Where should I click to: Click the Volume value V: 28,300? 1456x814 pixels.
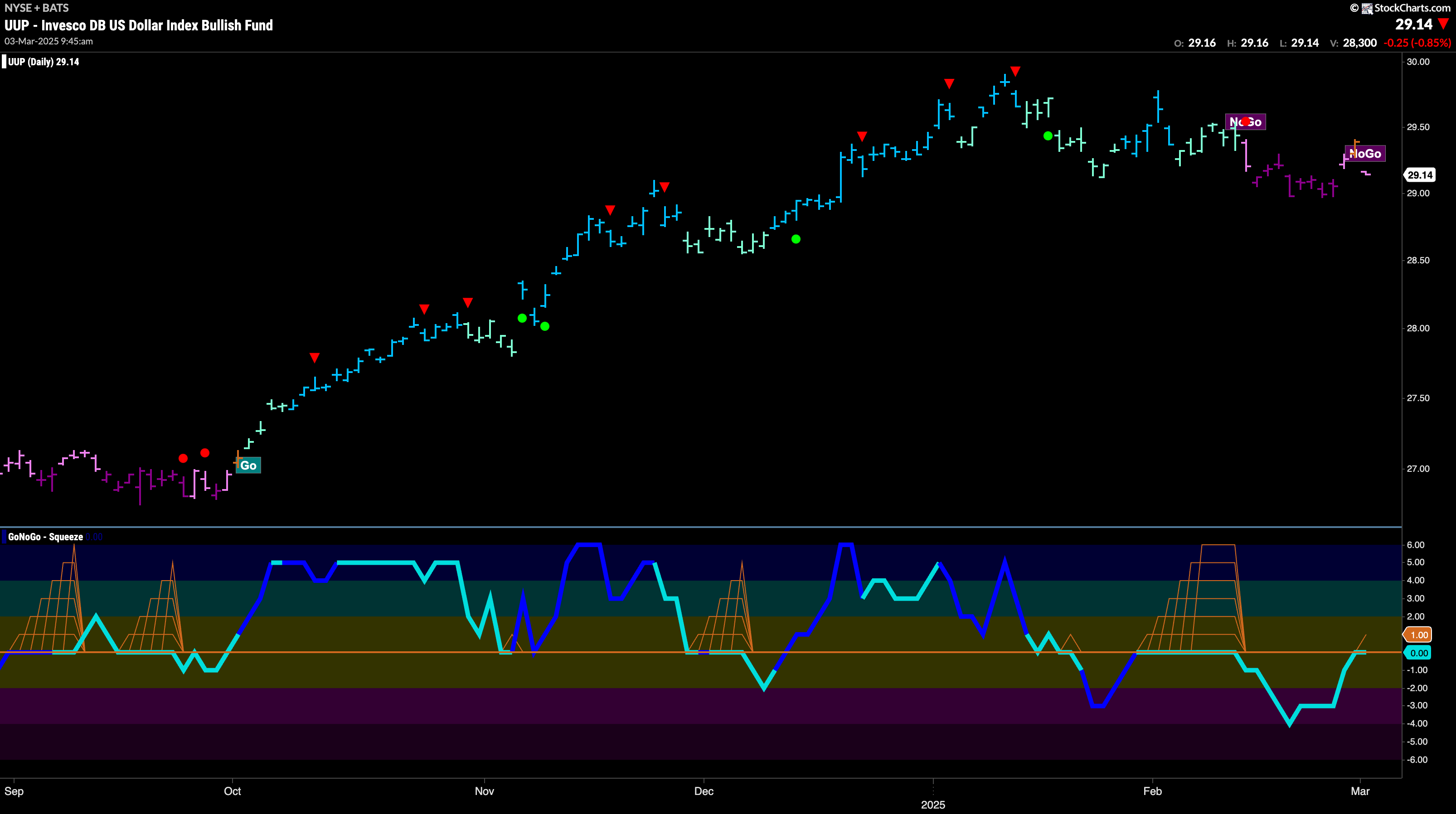pos(1353,43)
